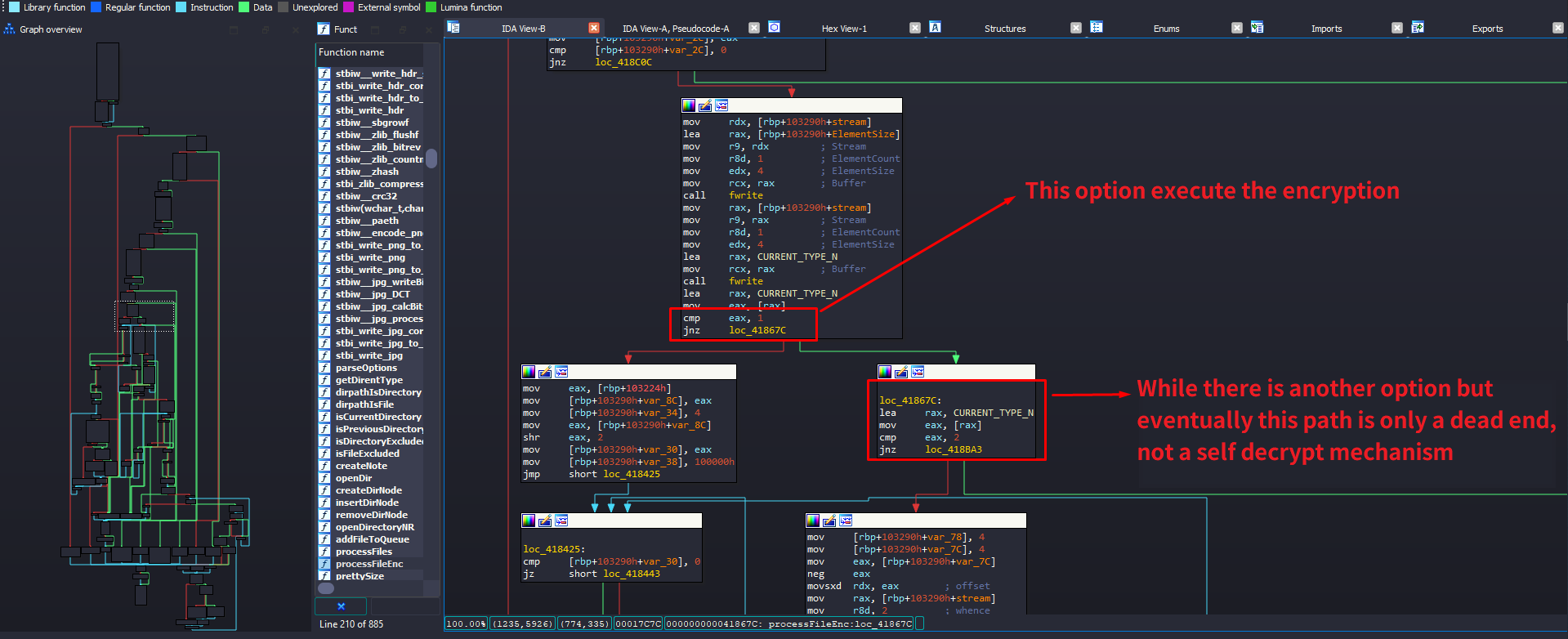Click the first fwrite call operand
The width and height of the screenshot is (1568, 639).
click(x=746, y=195)
